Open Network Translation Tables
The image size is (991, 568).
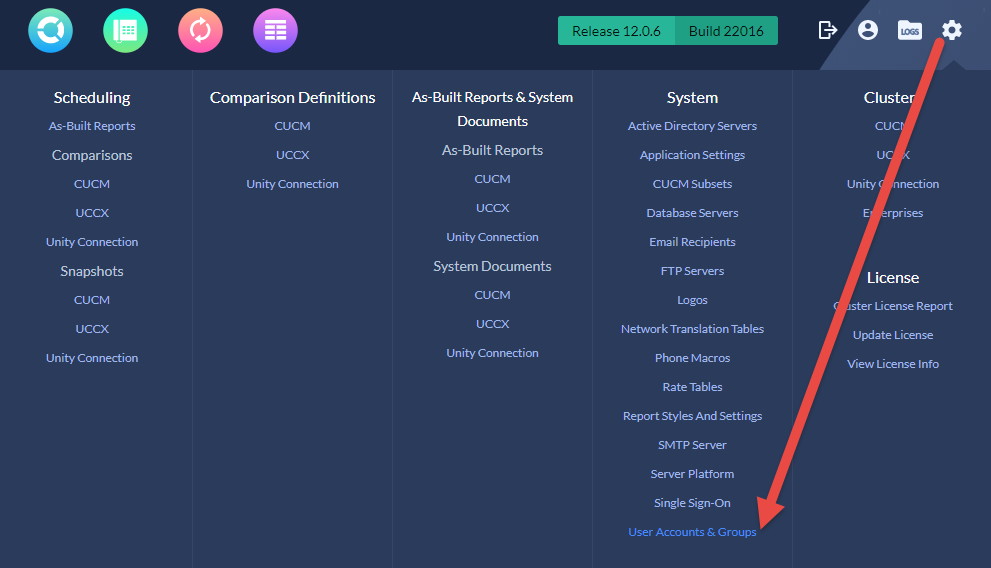point(692,329)
